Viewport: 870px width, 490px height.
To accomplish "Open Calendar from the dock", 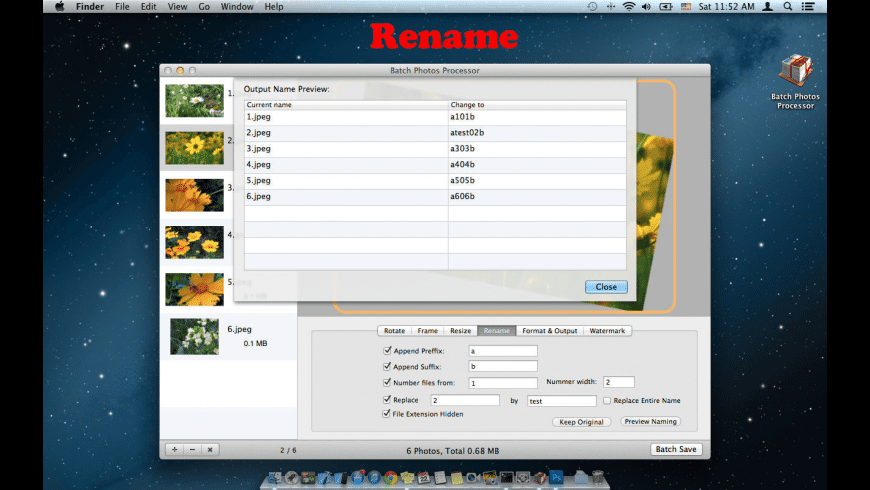I will [423, 478].
